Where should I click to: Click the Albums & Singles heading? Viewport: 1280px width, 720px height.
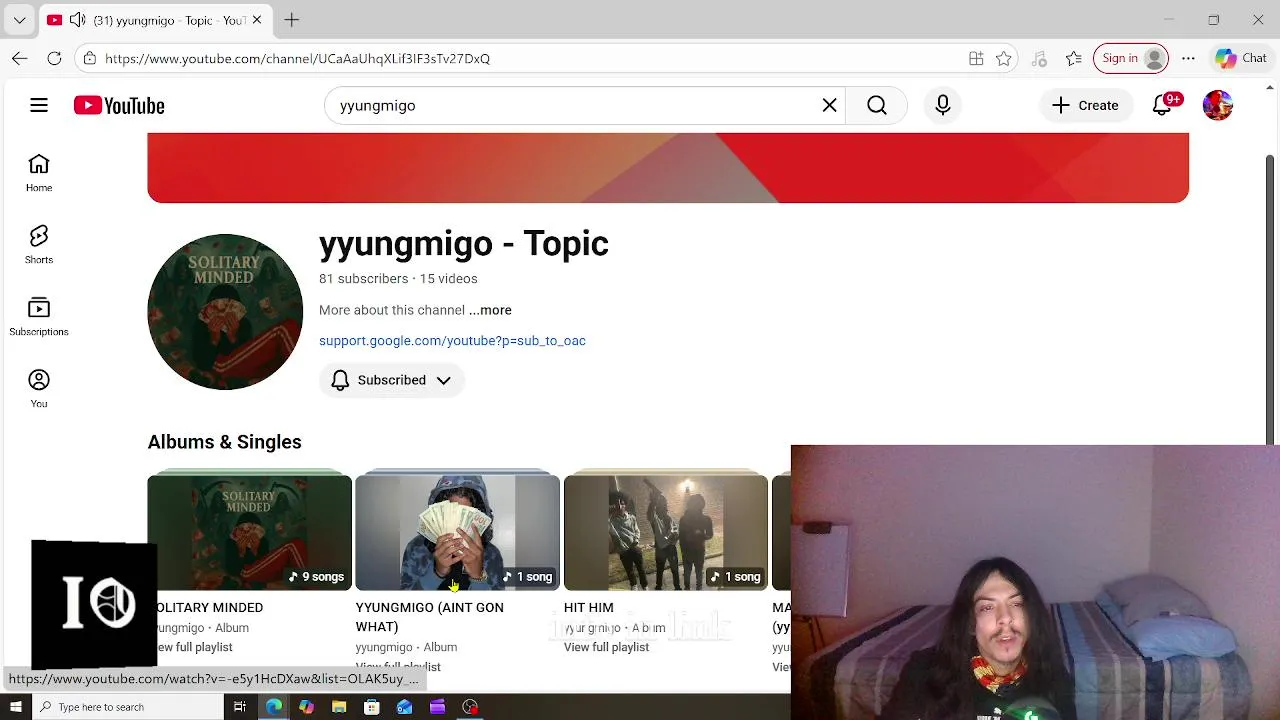pos(224,442)
